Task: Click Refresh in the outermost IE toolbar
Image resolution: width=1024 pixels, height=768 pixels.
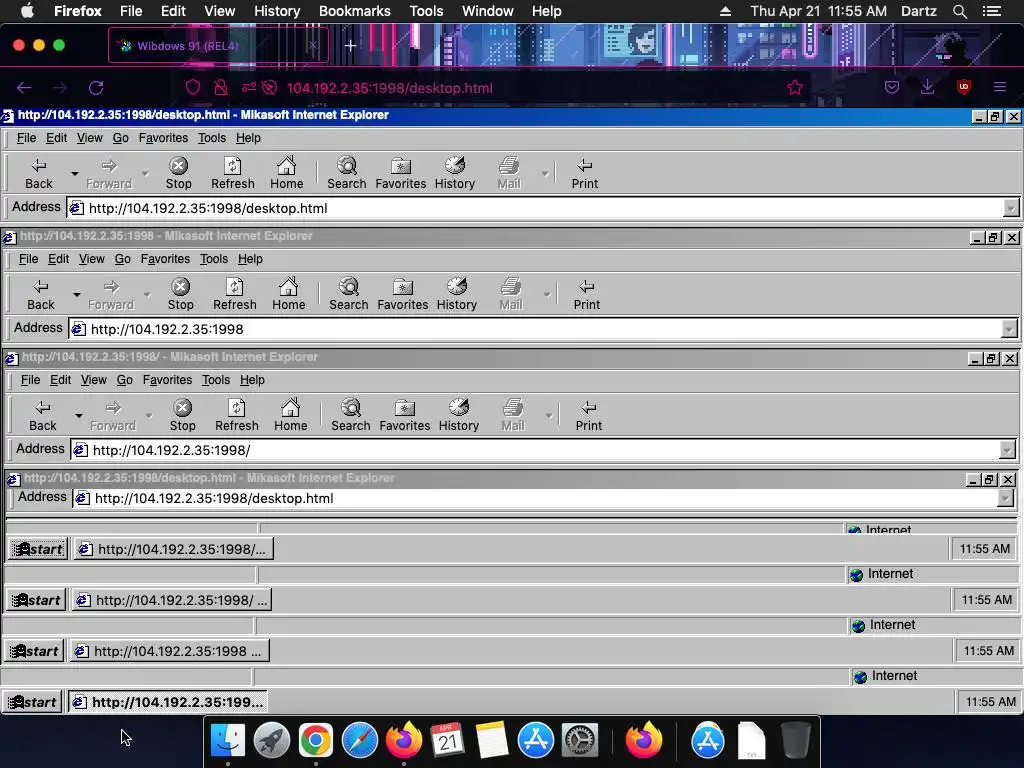Action: pyautogui.click(x=232, y=174)
